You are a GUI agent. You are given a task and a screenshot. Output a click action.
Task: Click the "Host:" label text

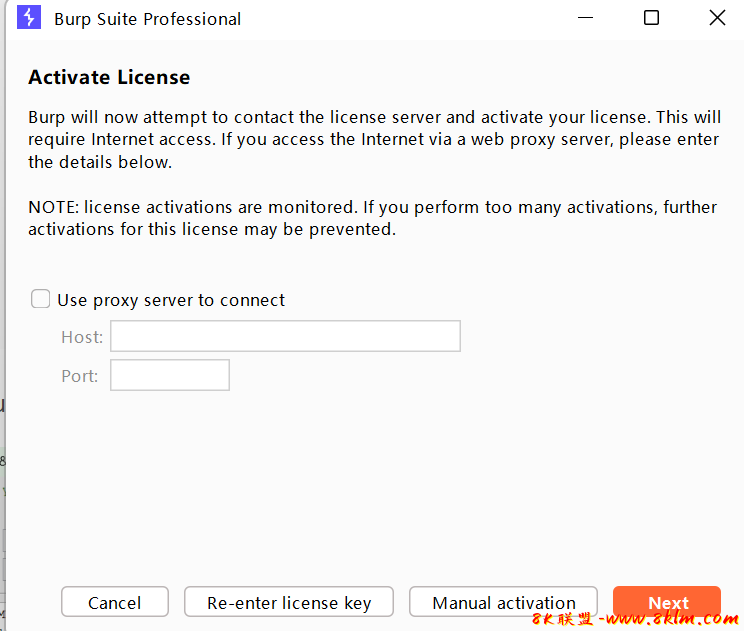(x=82, y=337)
